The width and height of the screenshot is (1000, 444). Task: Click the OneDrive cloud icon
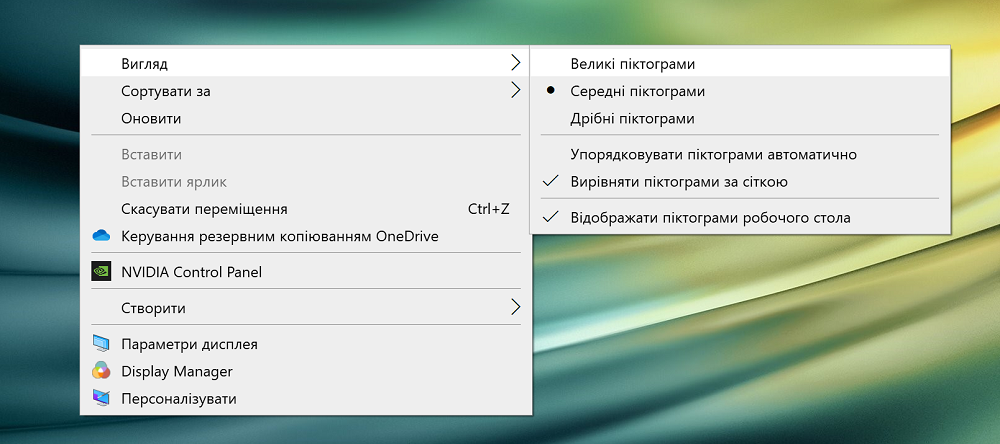(x=100, y=236)
